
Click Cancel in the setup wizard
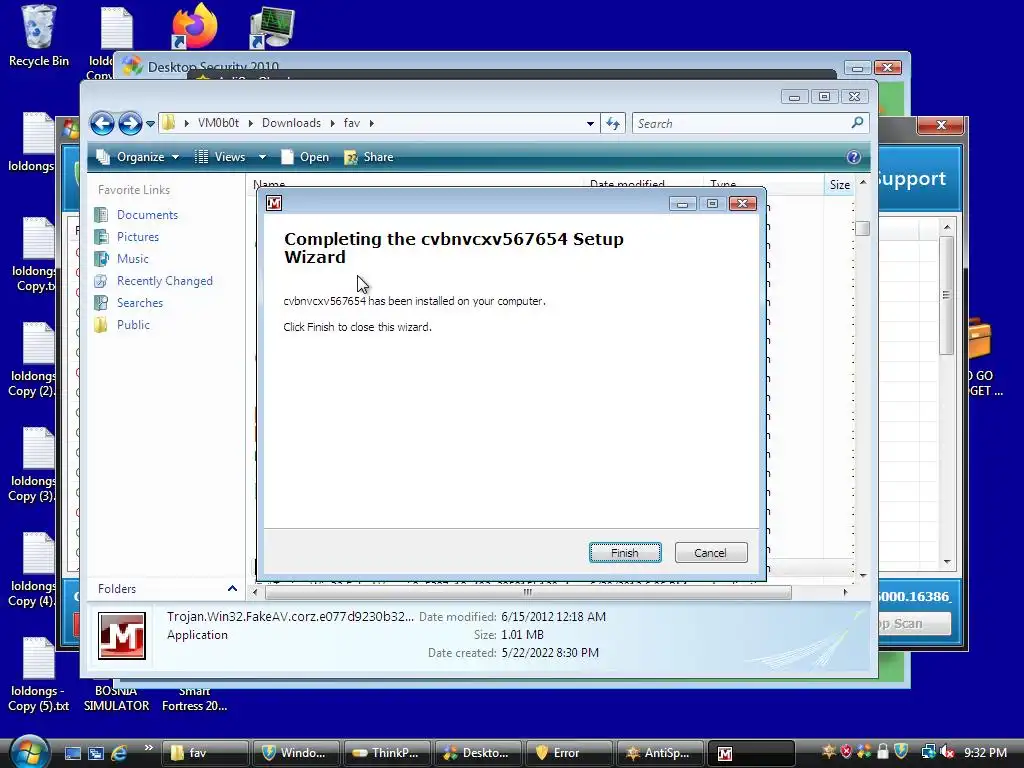711,552
